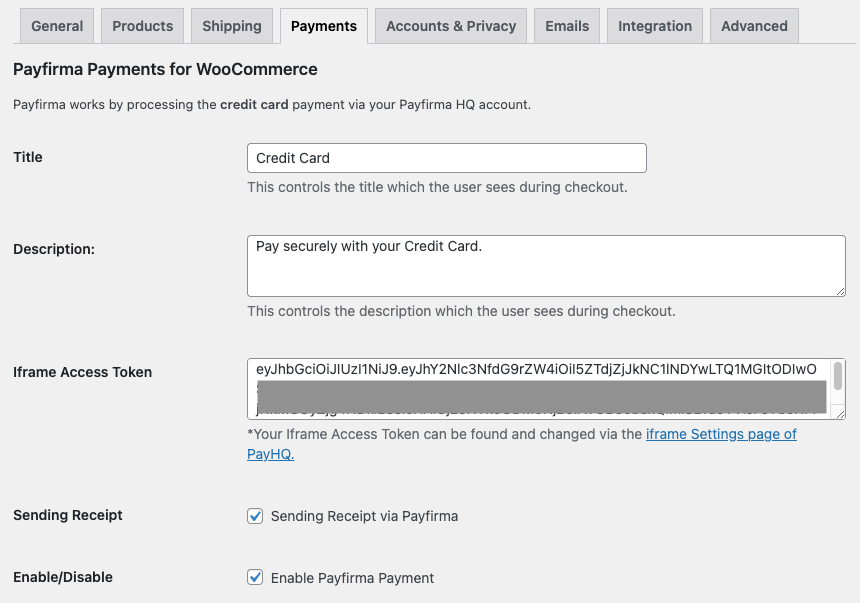Switch to the Emails tab
Viewport: 860px width, 603px height.
[x=567, y=26]
